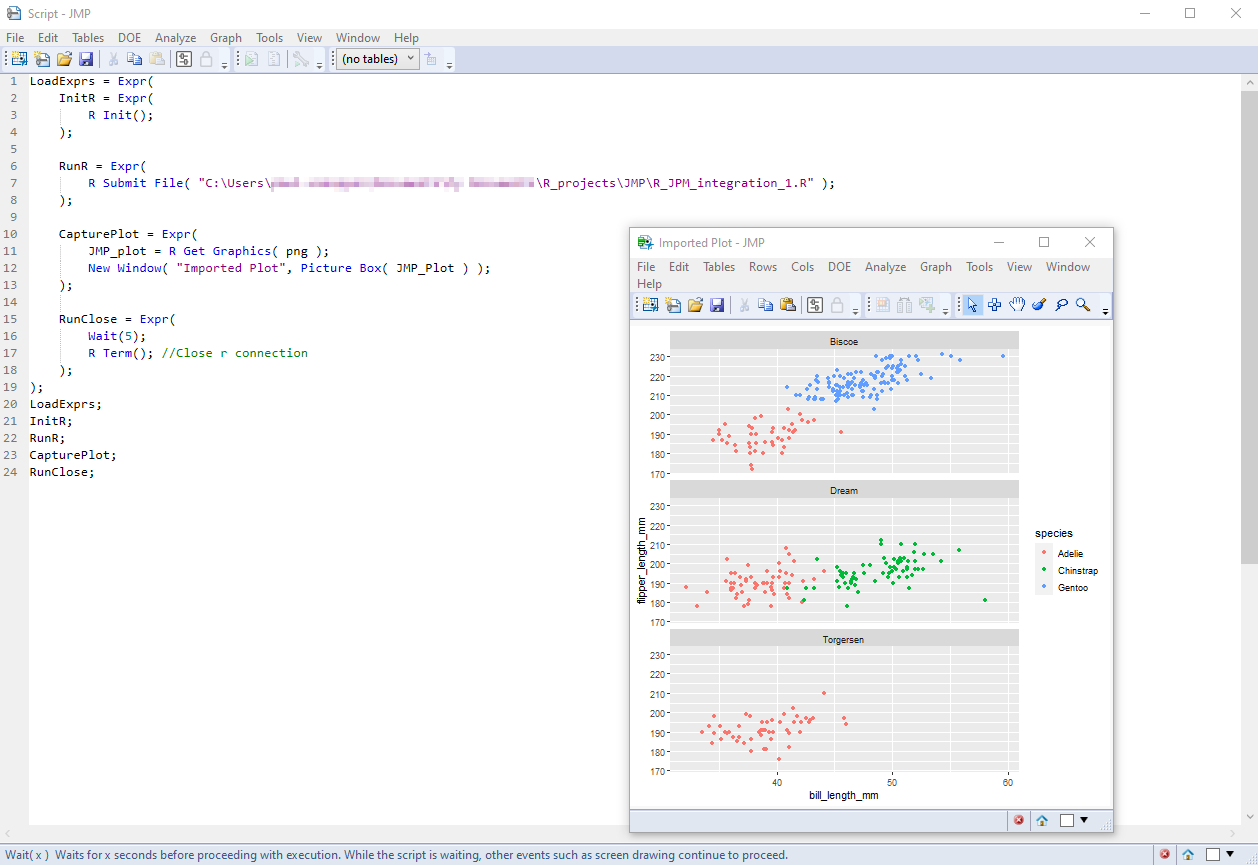1258x865 pixels.
Task: Click red error button in Script status bar
Action: (1165, 855)
